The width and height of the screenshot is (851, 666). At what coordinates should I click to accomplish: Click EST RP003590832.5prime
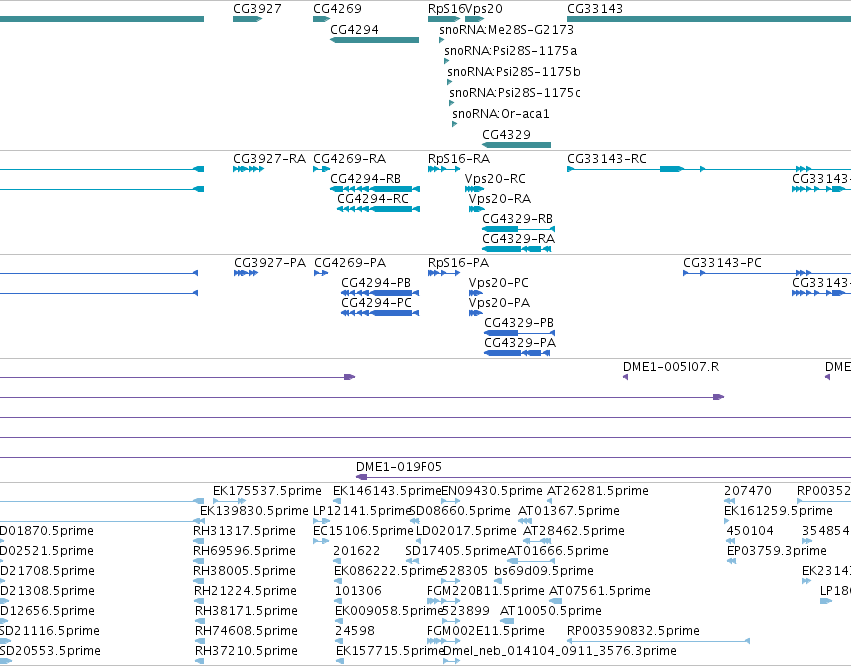click(633, 631)
